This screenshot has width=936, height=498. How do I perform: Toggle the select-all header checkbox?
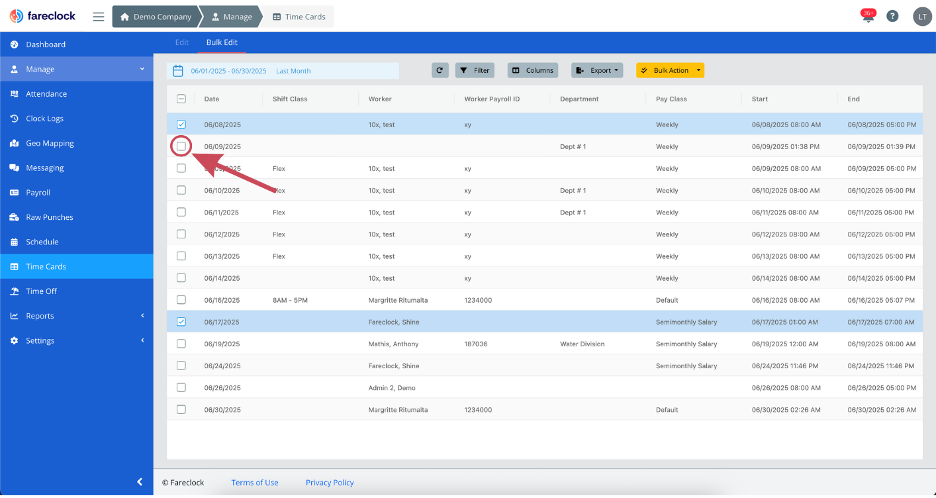(x=181, y=99)
